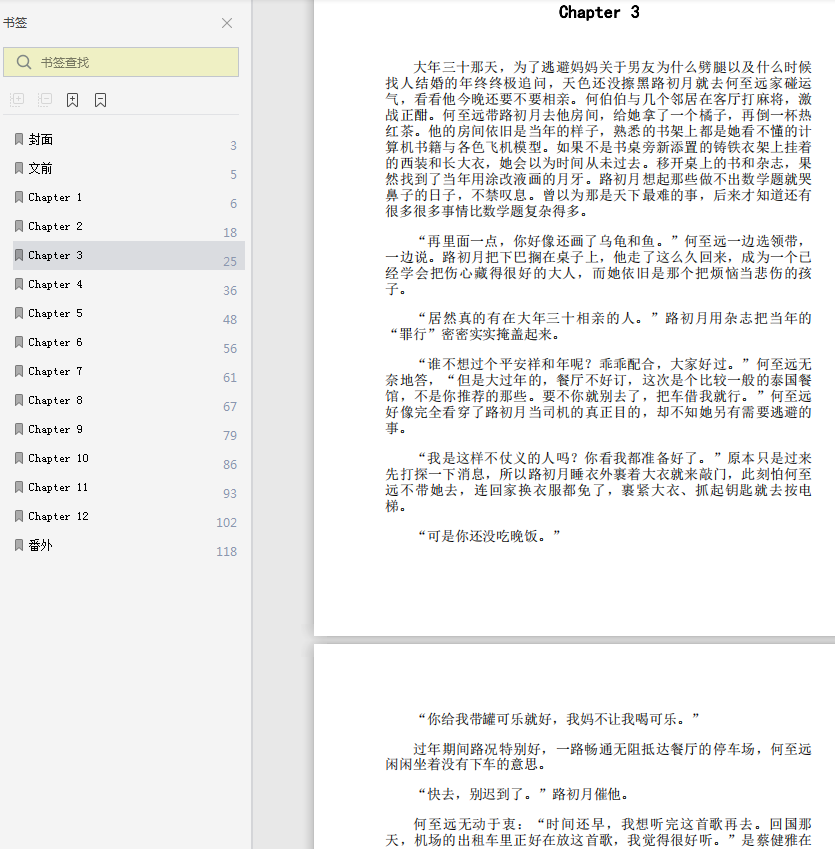Click the bookmark icon beside Chapter 1

(19, 197)
